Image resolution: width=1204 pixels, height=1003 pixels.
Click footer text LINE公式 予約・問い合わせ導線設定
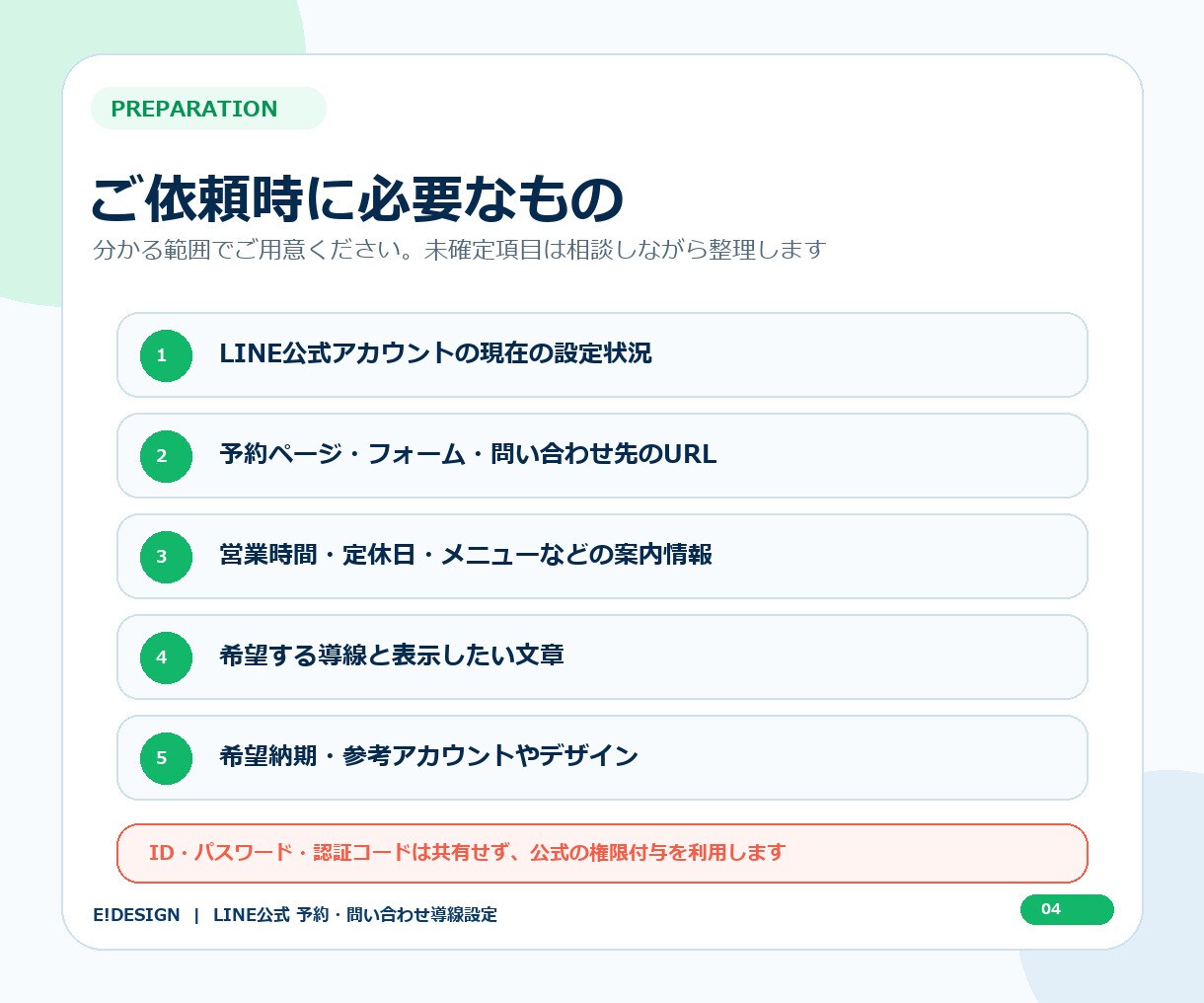click(x=355, y=915)
